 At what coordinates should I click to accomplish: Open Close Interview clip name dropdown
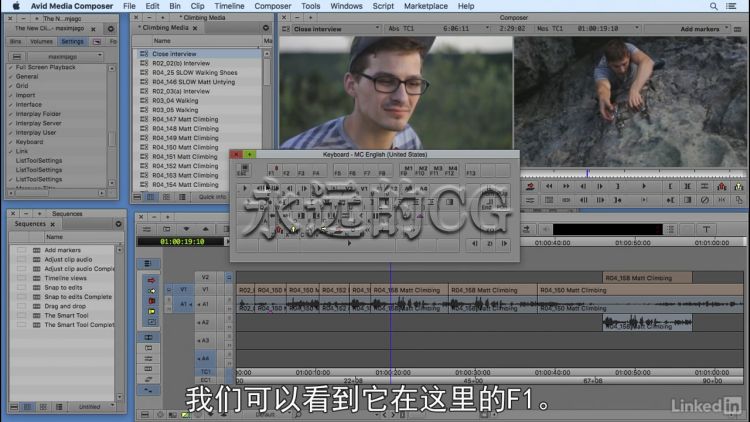point(334,29)
